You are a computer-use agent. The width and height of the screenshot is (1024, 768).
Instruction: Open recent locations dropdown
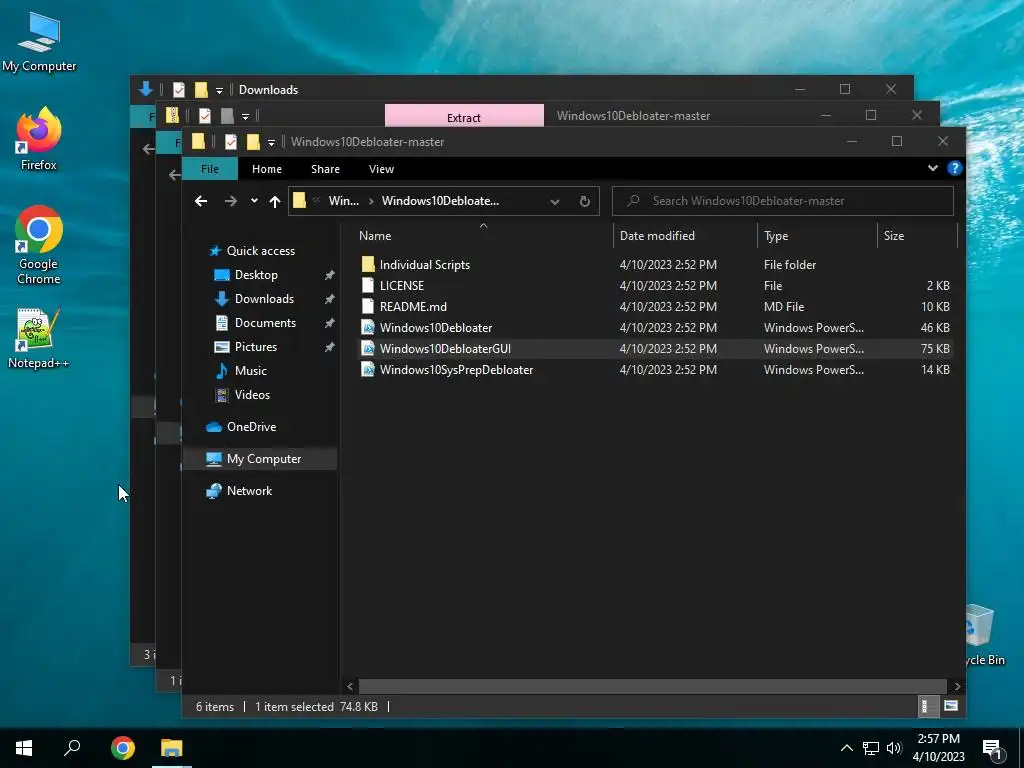254,201
